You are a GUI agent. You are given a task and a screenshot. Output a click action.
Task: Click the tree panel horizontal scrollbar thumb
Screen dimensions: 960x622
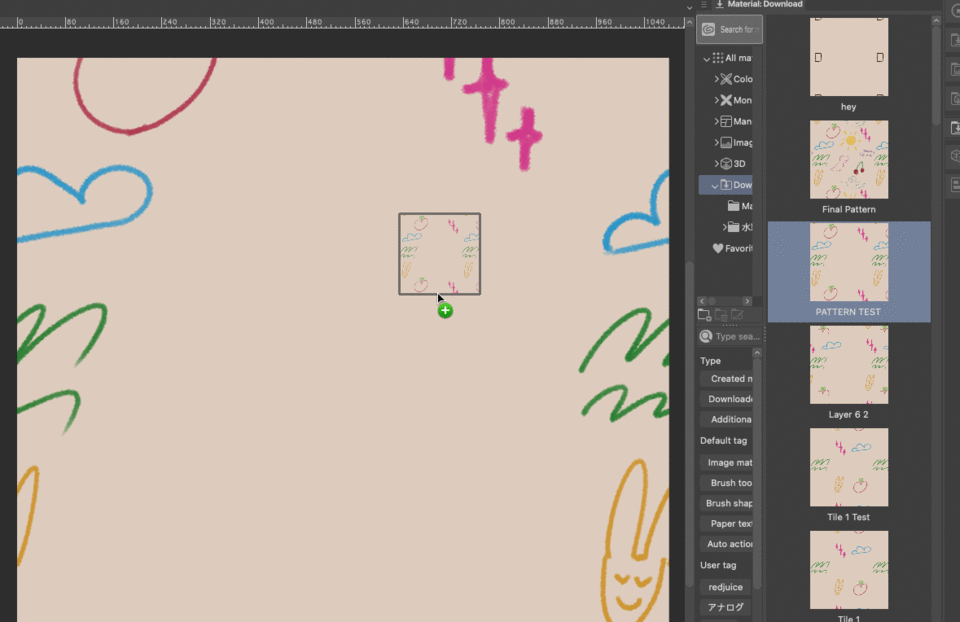coord(712,301)
